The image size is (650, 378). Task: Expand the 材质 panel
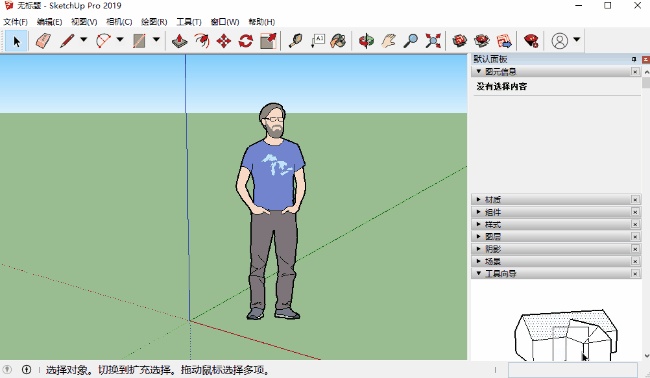[x=479, y=199]
